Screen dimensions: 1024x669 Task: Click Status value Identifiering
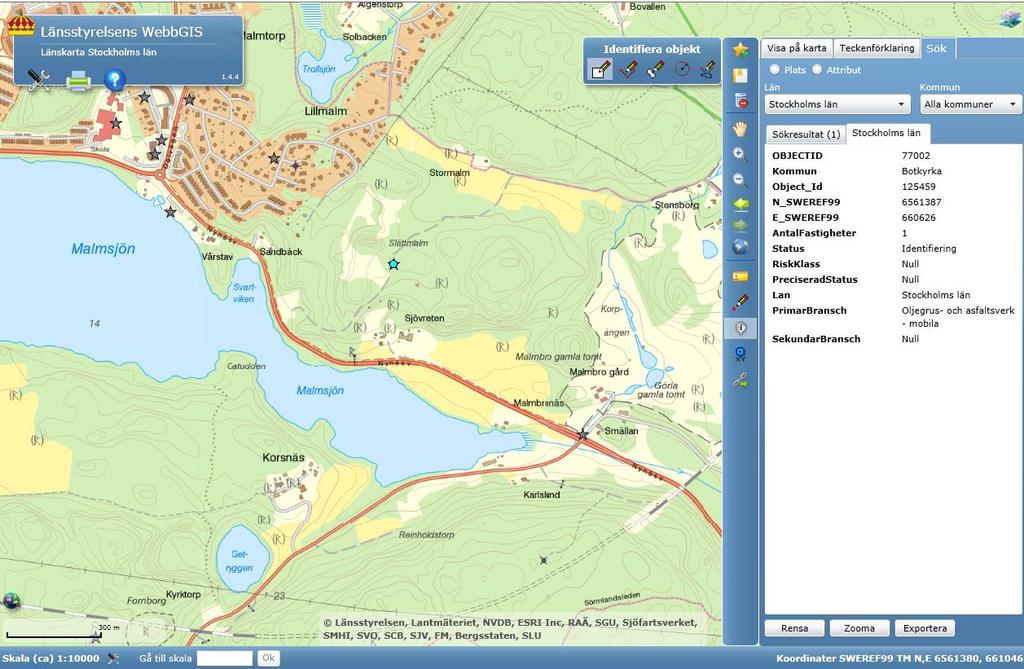click(x=929, y=248)
